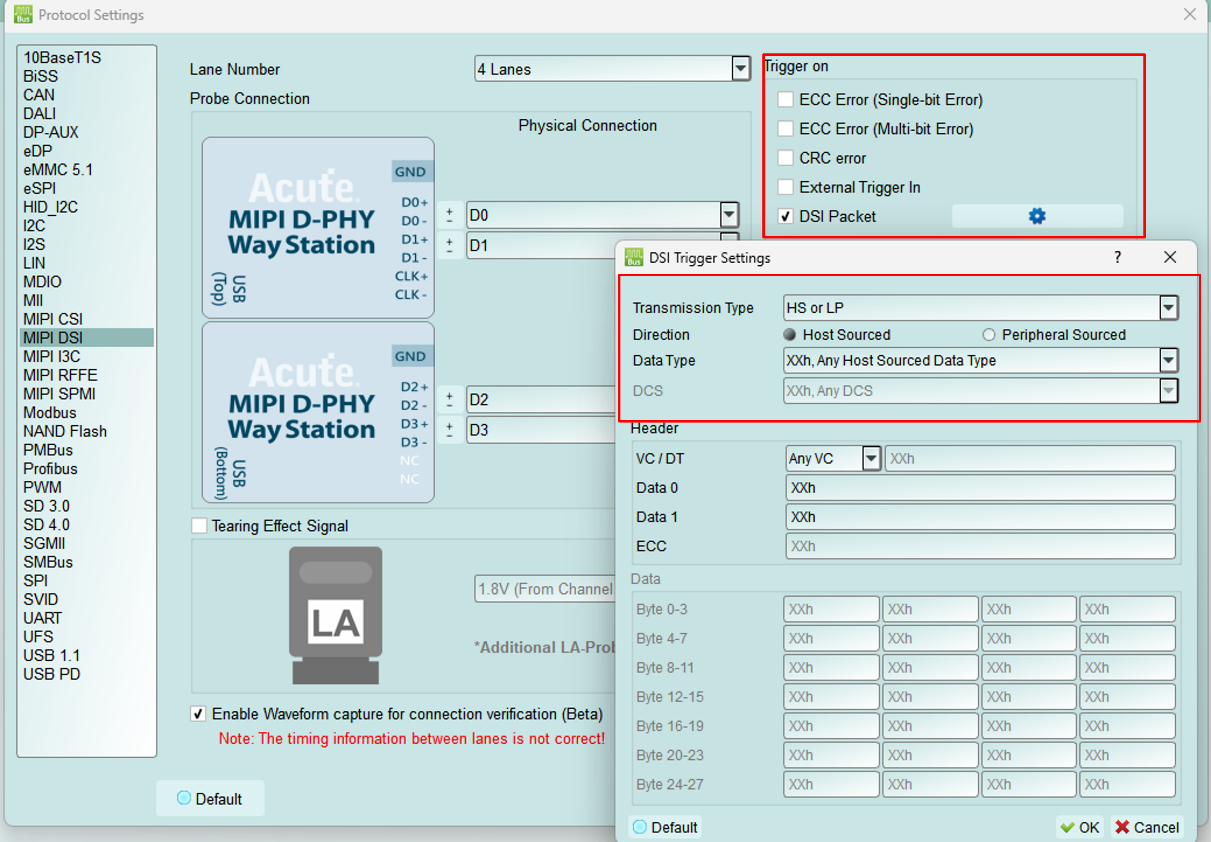Viewport: 1211px width, 842px height.
Task: Toggle External Trigger In checkbox
Action: click(786, 187)
